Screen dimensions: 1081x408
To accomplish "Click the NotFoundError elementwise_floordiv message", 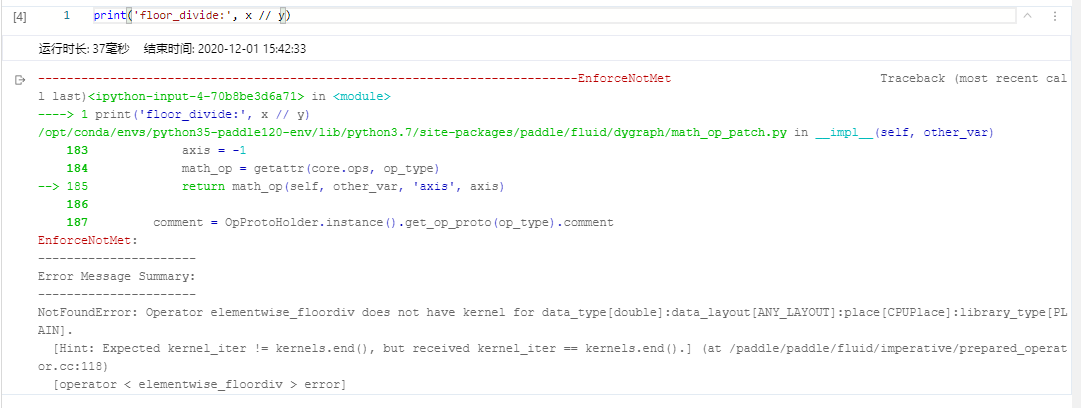I will (x=552, y=321).
